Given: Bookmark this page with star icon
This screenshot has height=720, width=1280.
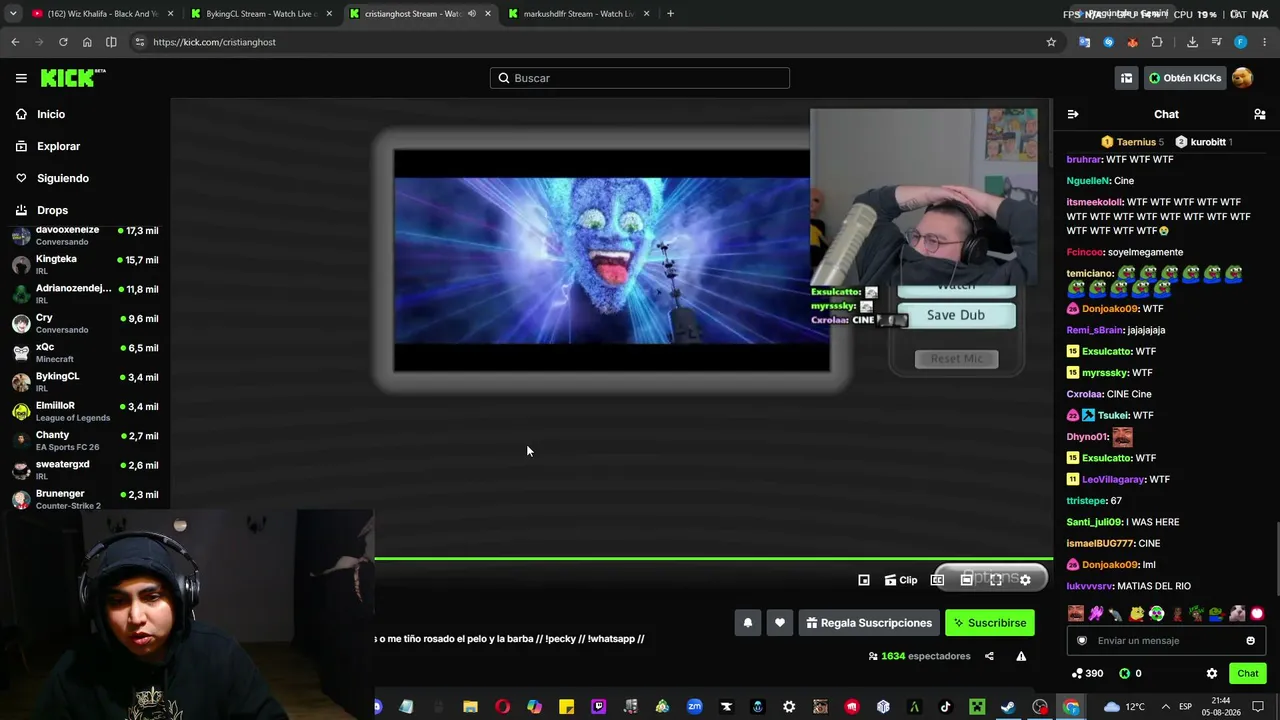Looking at the screenshot, I should [1051, 42].
